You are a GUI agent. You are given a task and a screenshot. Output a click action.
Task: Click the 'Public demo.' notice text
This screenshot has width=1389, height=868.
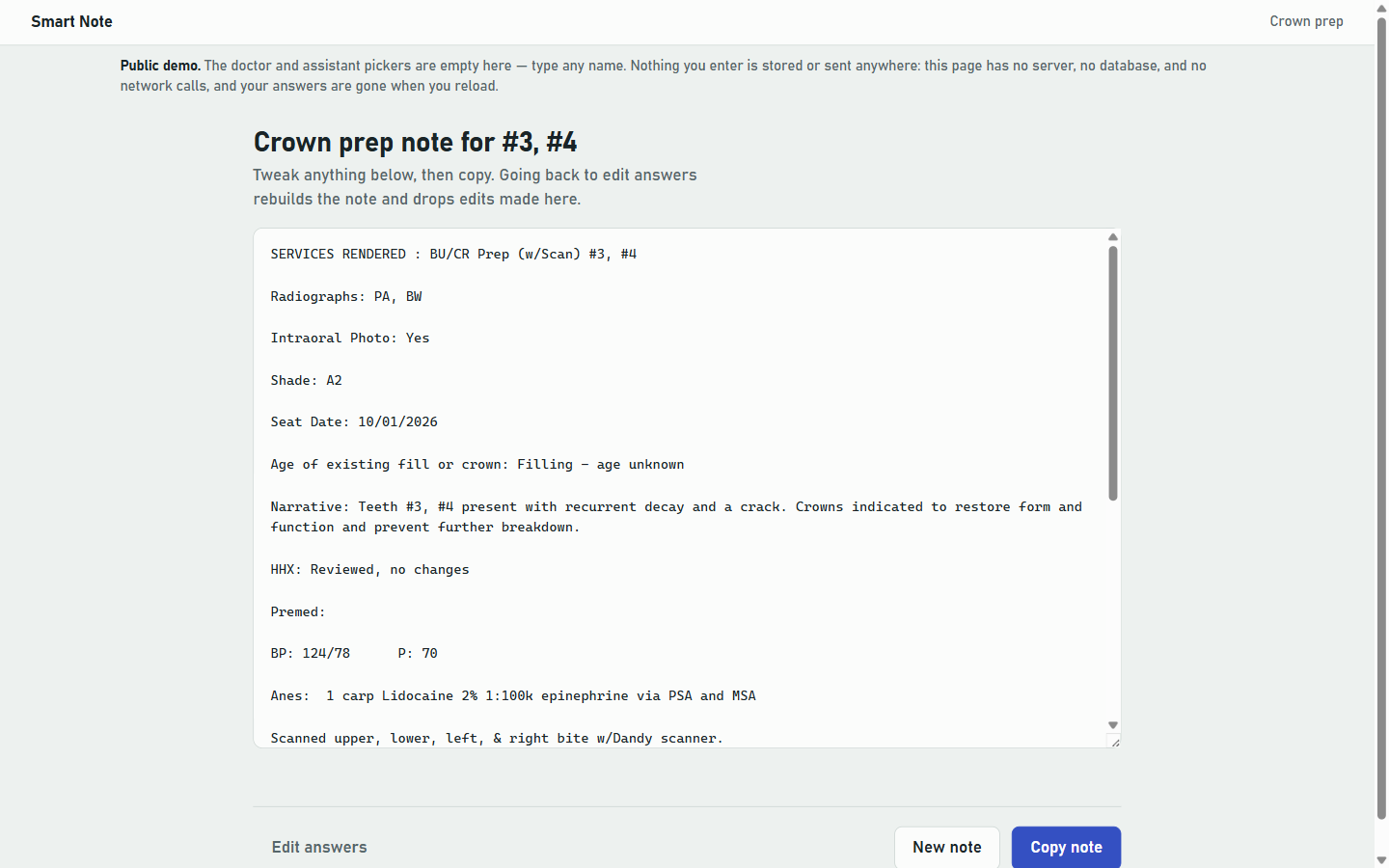(664, 75)
